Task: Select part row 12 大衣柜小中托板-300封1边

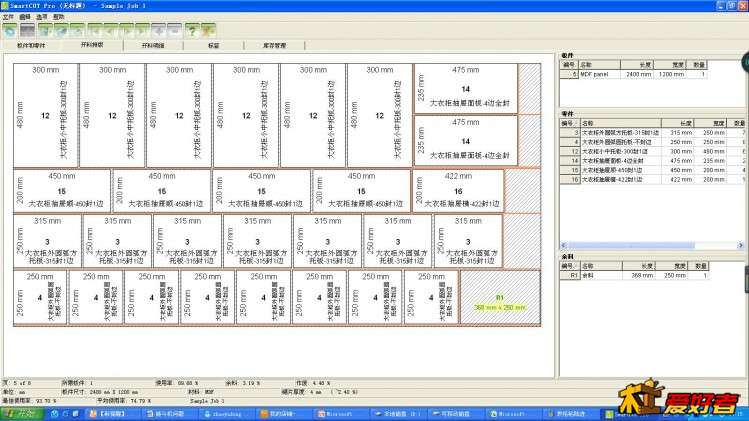Action: (x=653, y=151)
